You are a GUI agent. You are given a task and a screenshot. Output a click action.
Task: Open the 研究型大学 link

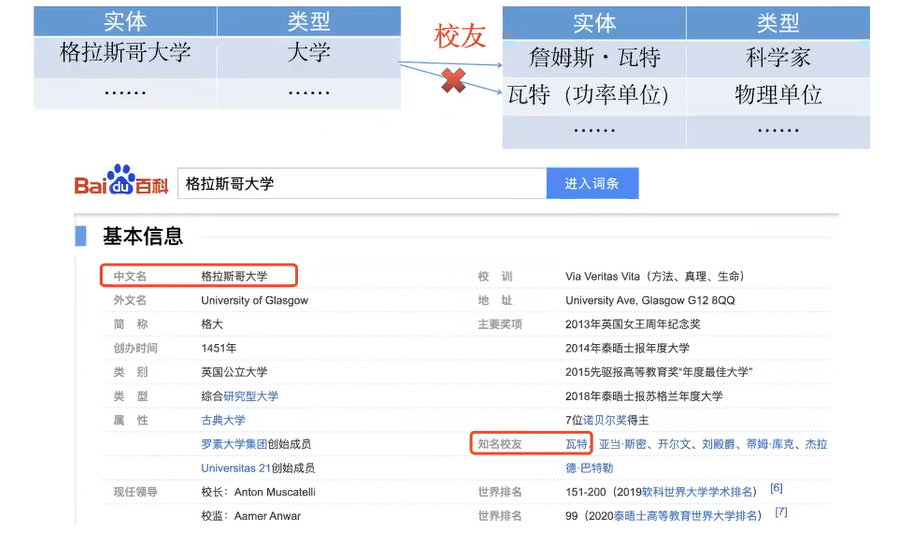tap(251, 396)
